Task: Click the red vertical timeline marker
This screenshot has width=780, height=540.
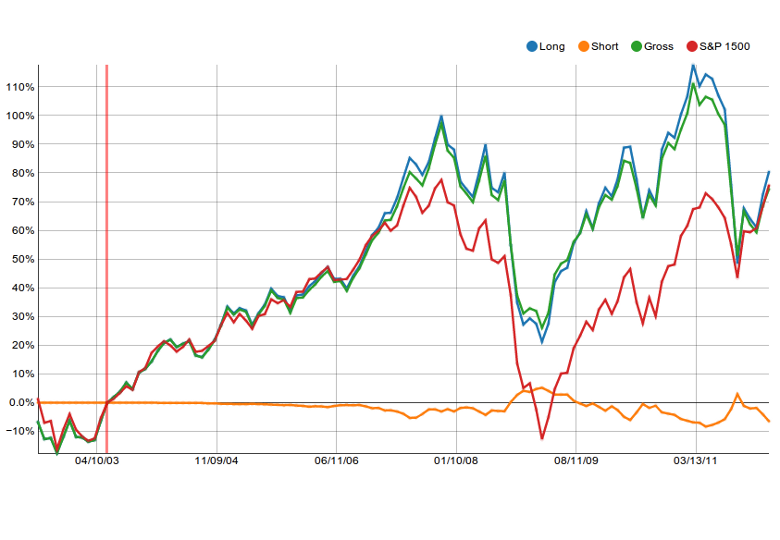Action: (x=106, y=259)
